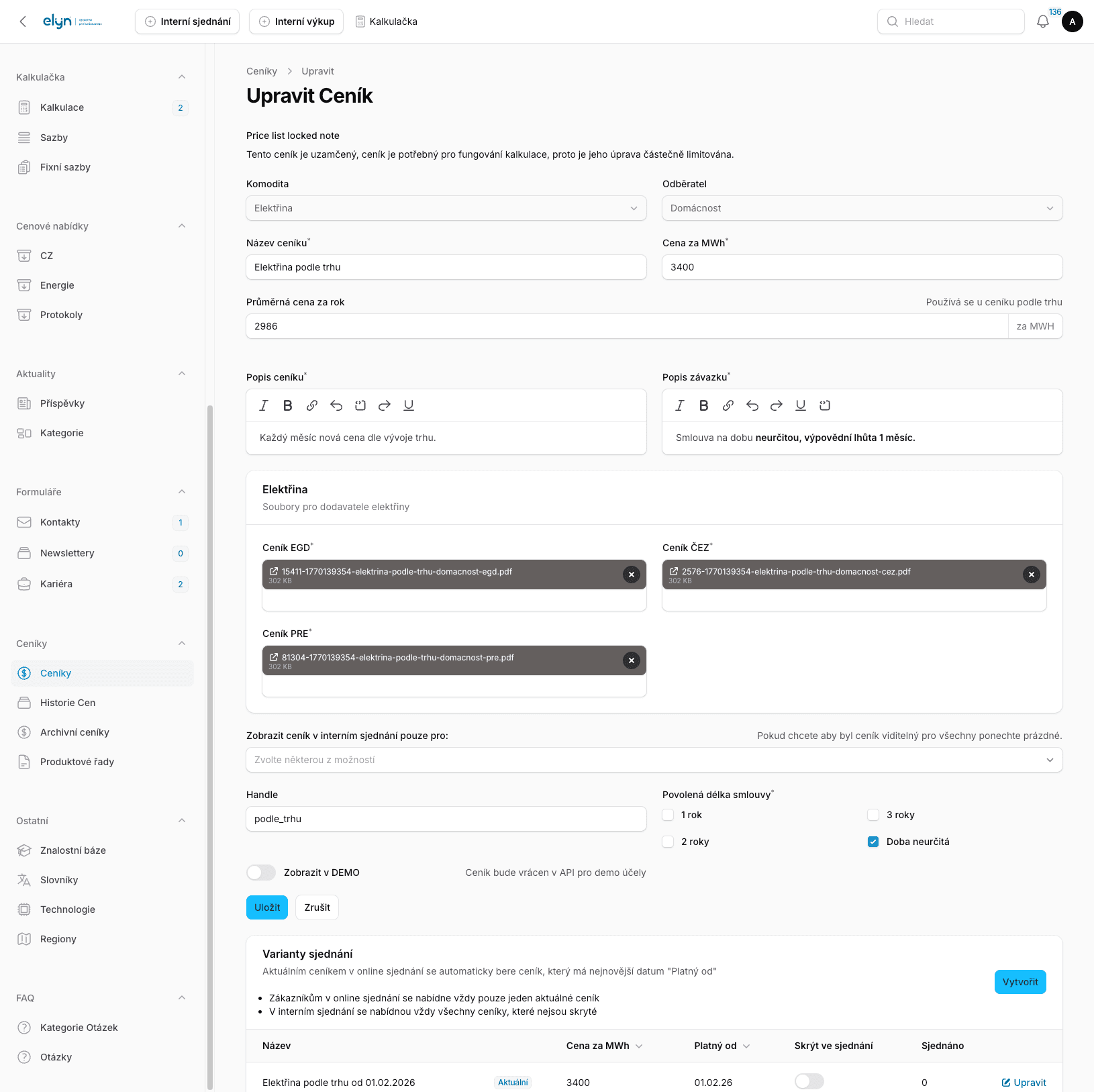The image size is (1094, 1092).
Task: Collapse the Formuláře sidebar section
Action: coord(182,492)
